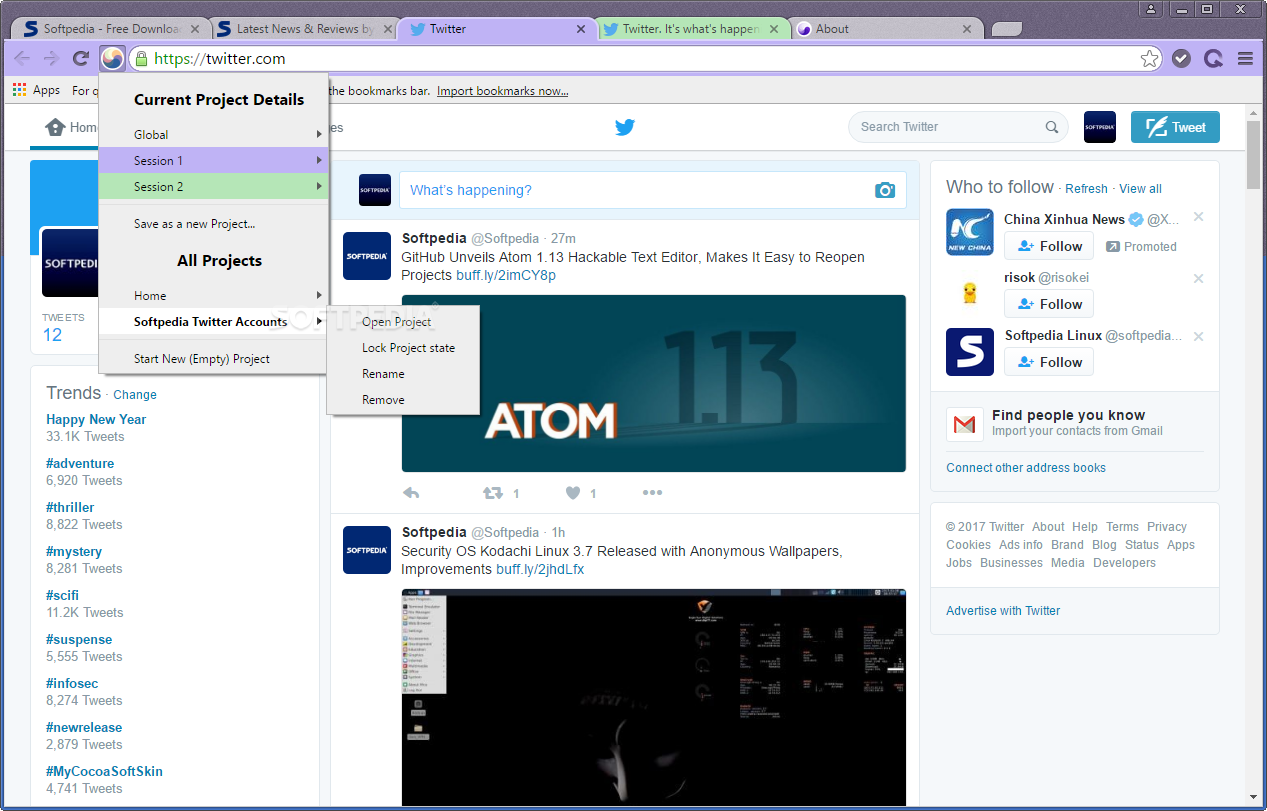Click Import bookmarks now link
Image resolution: width=1267 pixels, height=811 pixels.
502,91
